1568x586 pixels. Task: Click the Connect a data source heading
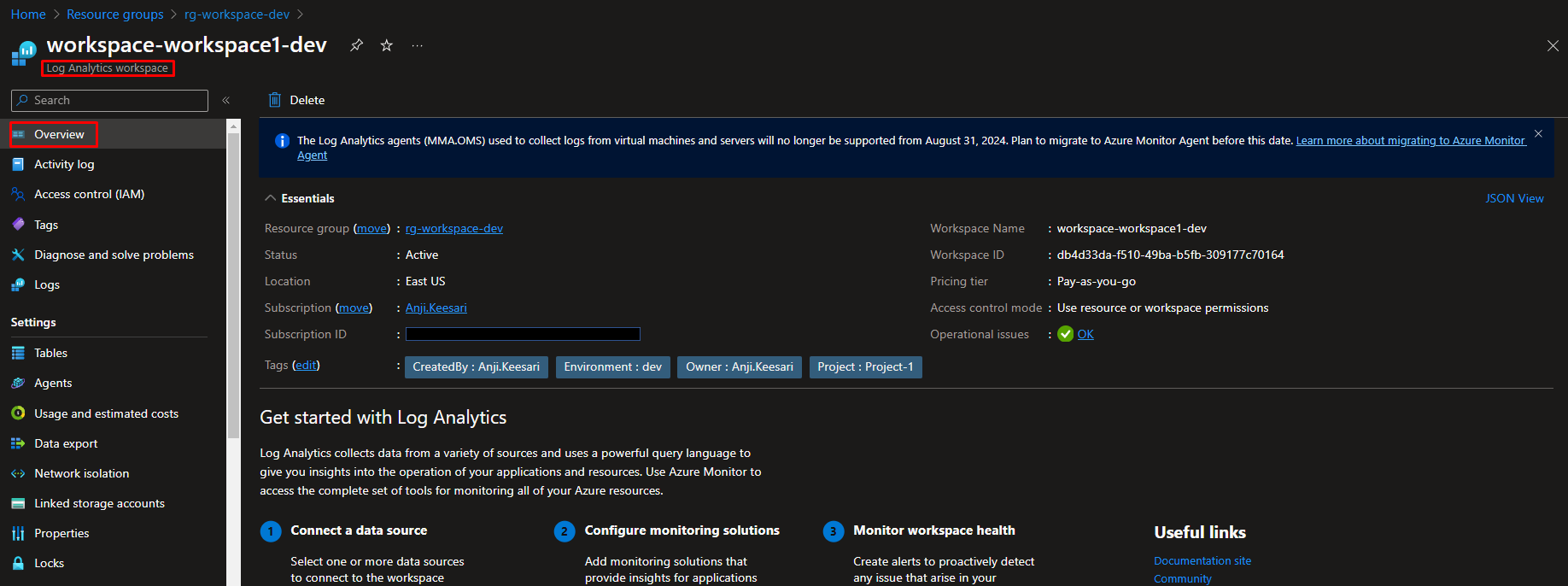coord(359,530)
